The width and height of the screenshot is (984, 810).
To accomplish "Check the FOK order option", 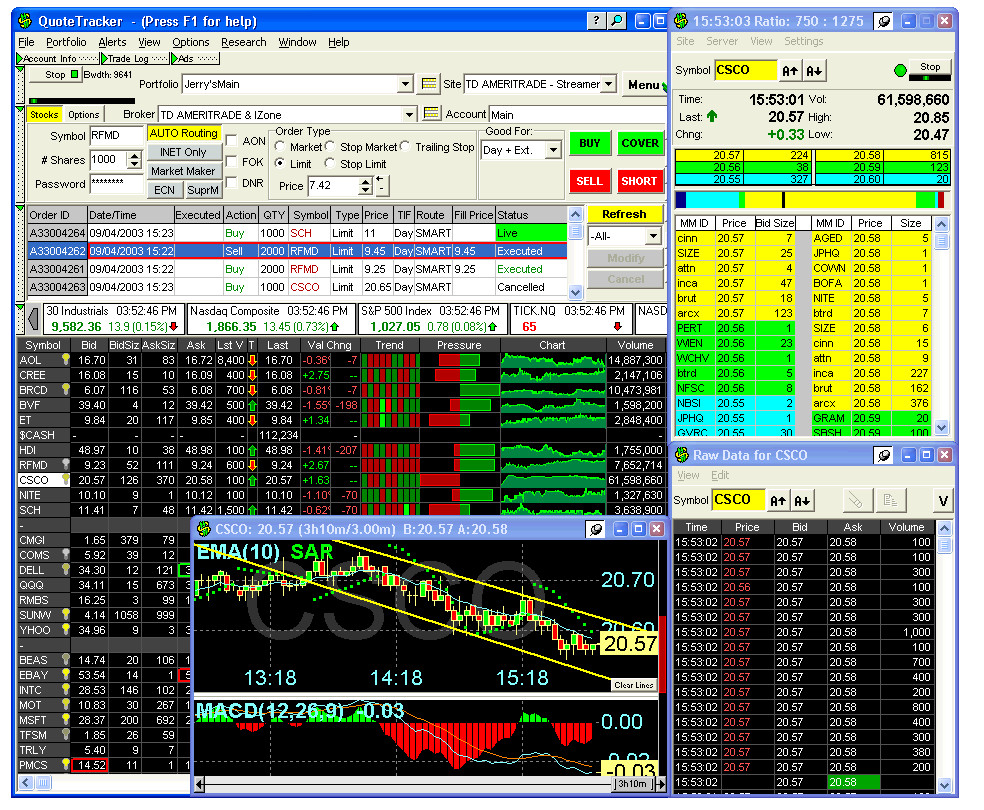I will pyautogui.click(x=231, y=162).
